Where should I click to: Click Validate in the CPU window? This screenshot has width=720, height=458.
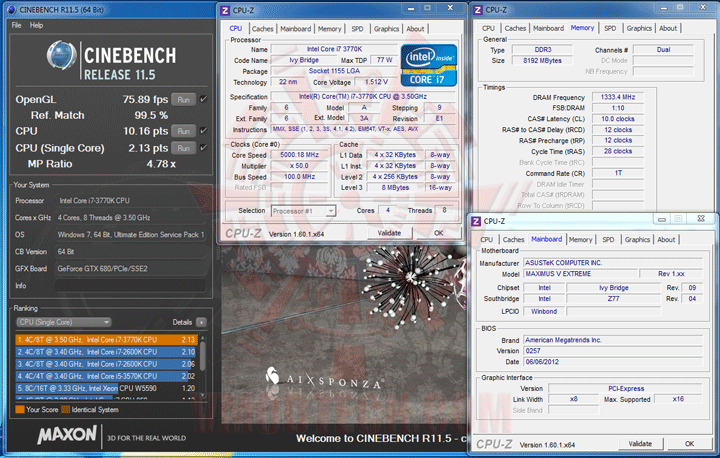pyautogui.click(x=389, y=233)
